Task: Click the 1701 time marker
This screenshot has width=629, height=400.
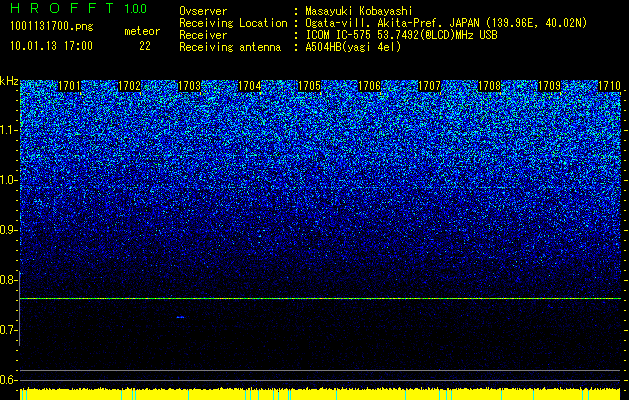Action: (69, 86)
